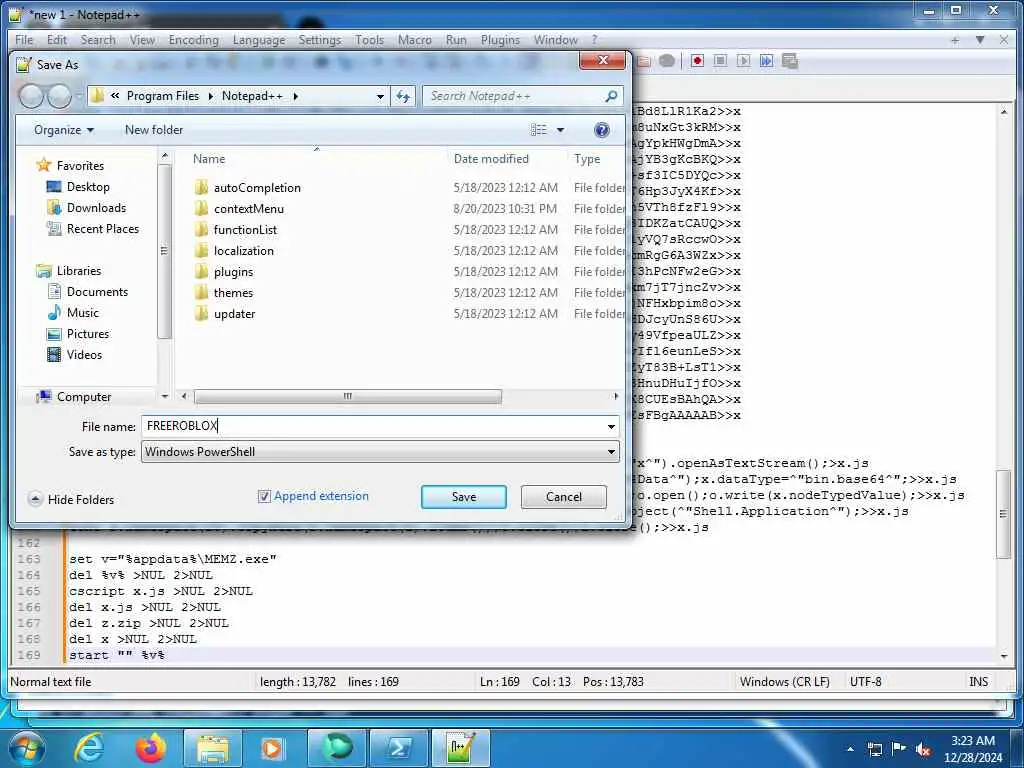
Task: Click the Program Files breadcrumb
Action: point(163,96)
